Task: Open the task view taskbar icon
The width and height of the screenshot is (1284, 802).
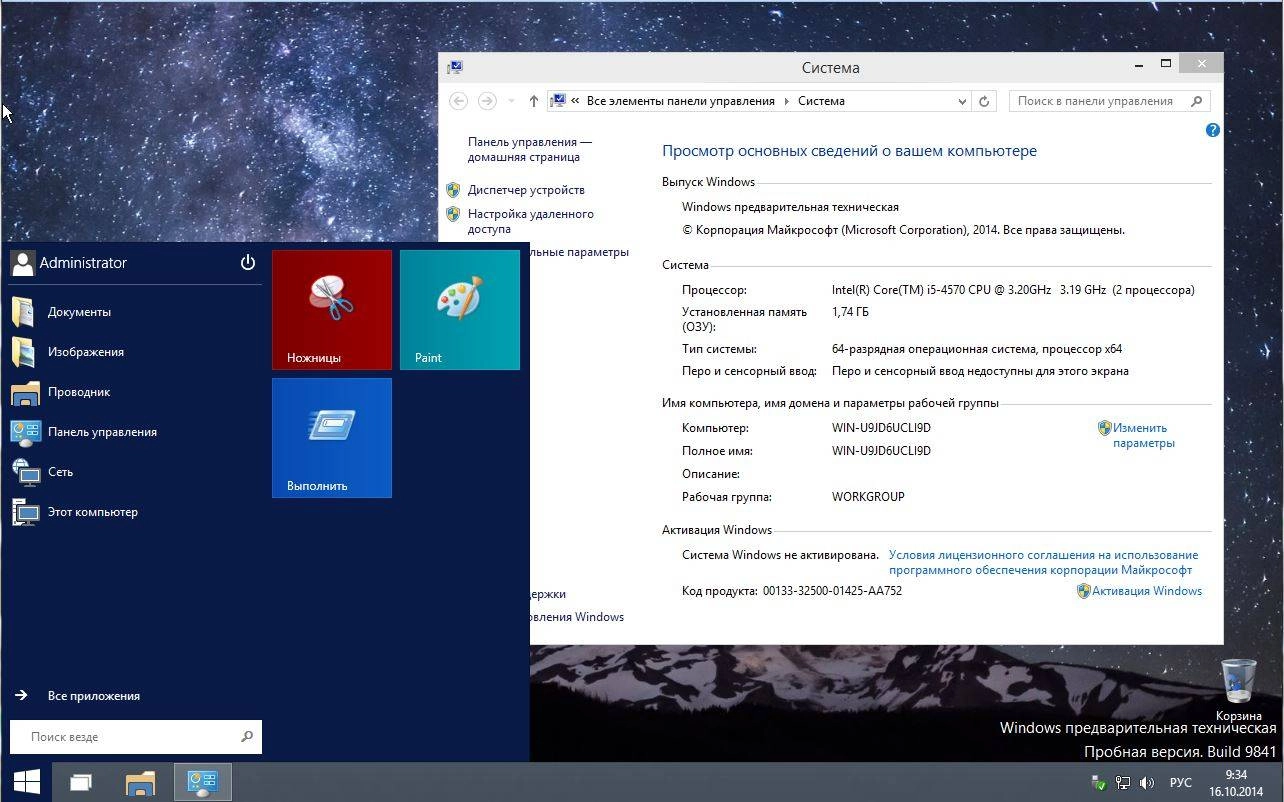Action: (81, 782)
